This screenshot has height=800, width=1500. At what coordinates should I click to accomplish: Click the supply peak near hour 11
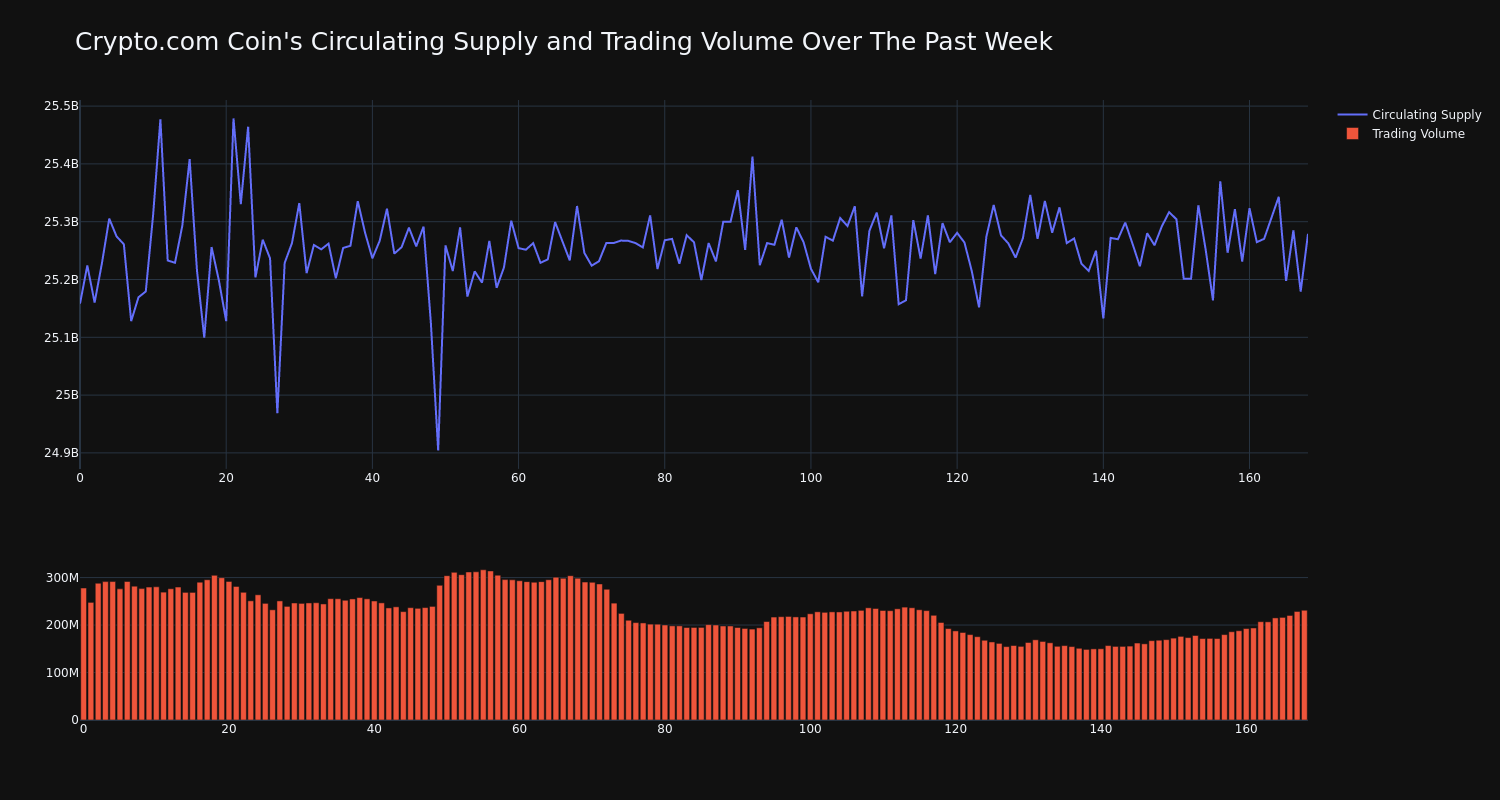(x=160, y=120)
